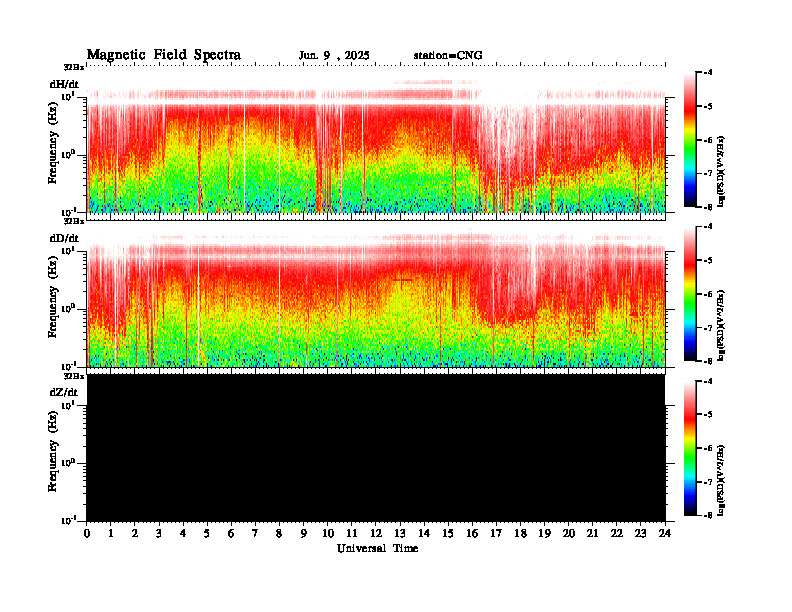Click the hour 11 tick label on the time axis
Screen dimensions: 792x612
click(352, 534)
